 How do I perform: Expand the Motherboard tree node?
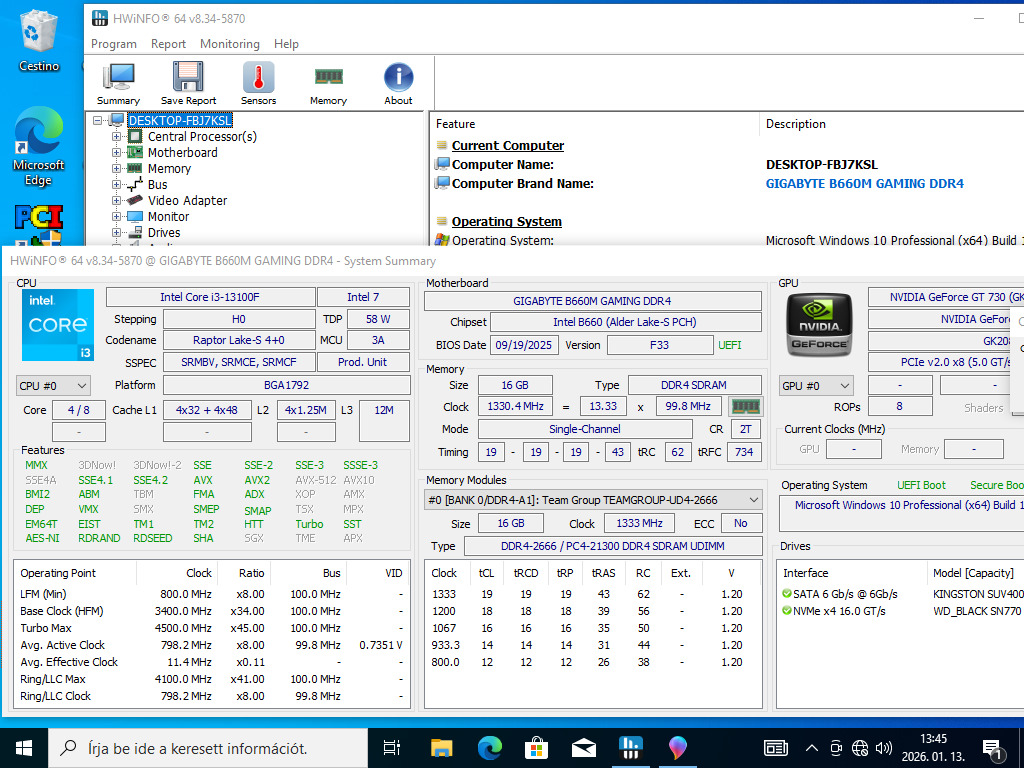(x=116, y=152)
